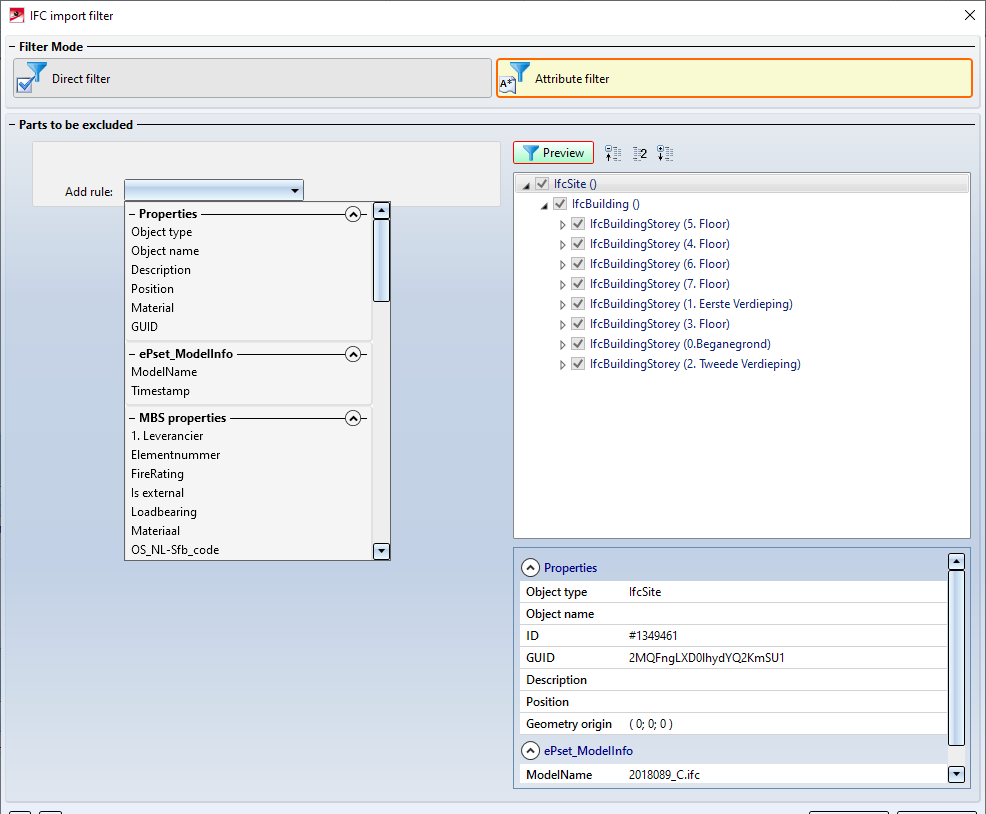986x814 pixels.
Task: Toggle checkbox for IfcBuildingStorey (5. Floor)
Action: (x=578, y=224)
